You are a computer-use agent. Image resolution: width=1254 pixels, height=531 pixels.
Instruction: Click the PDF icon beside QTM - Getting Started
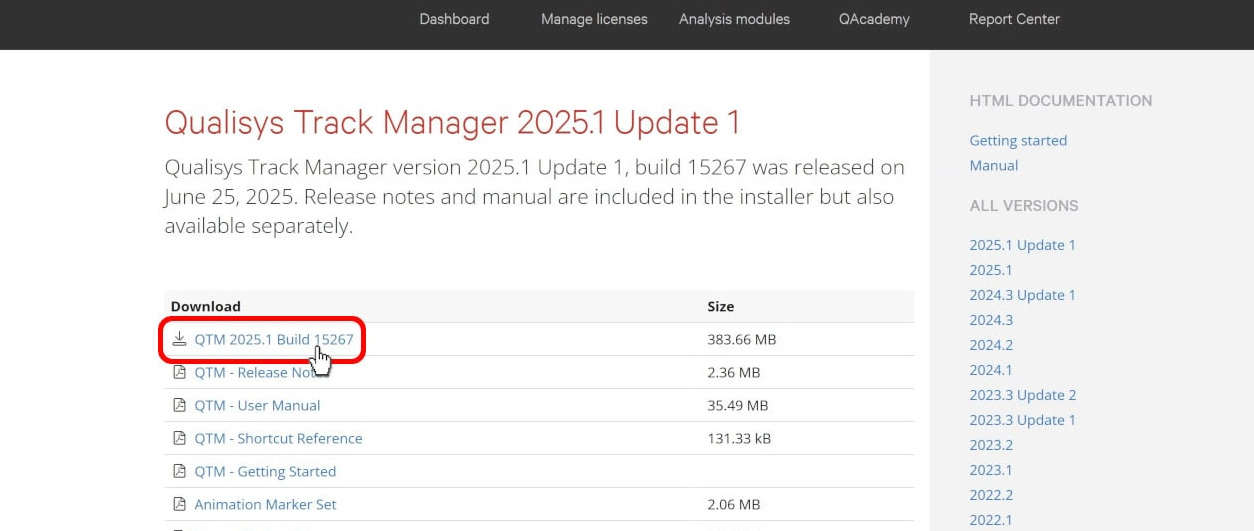coord(179,471)
